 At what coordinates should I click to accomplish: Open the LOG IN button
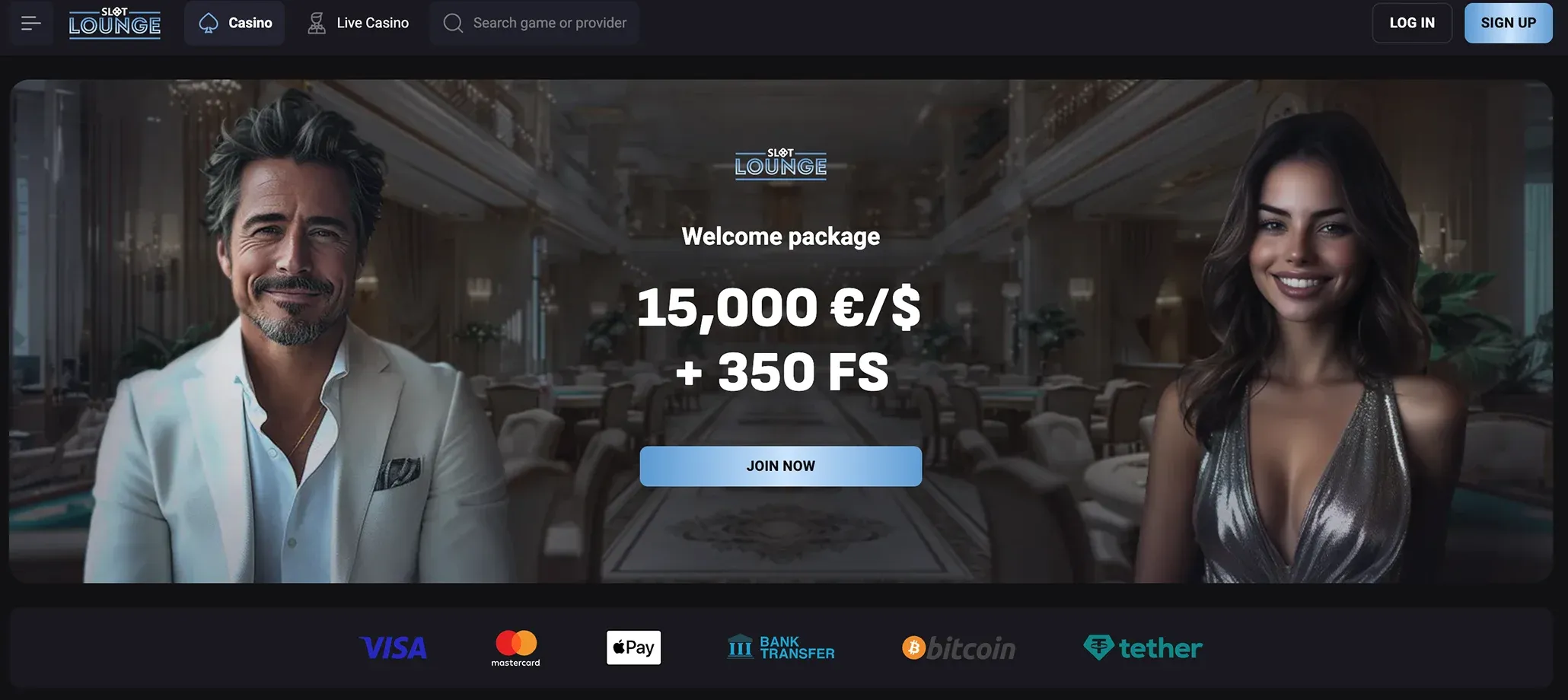pos(1412,23)
